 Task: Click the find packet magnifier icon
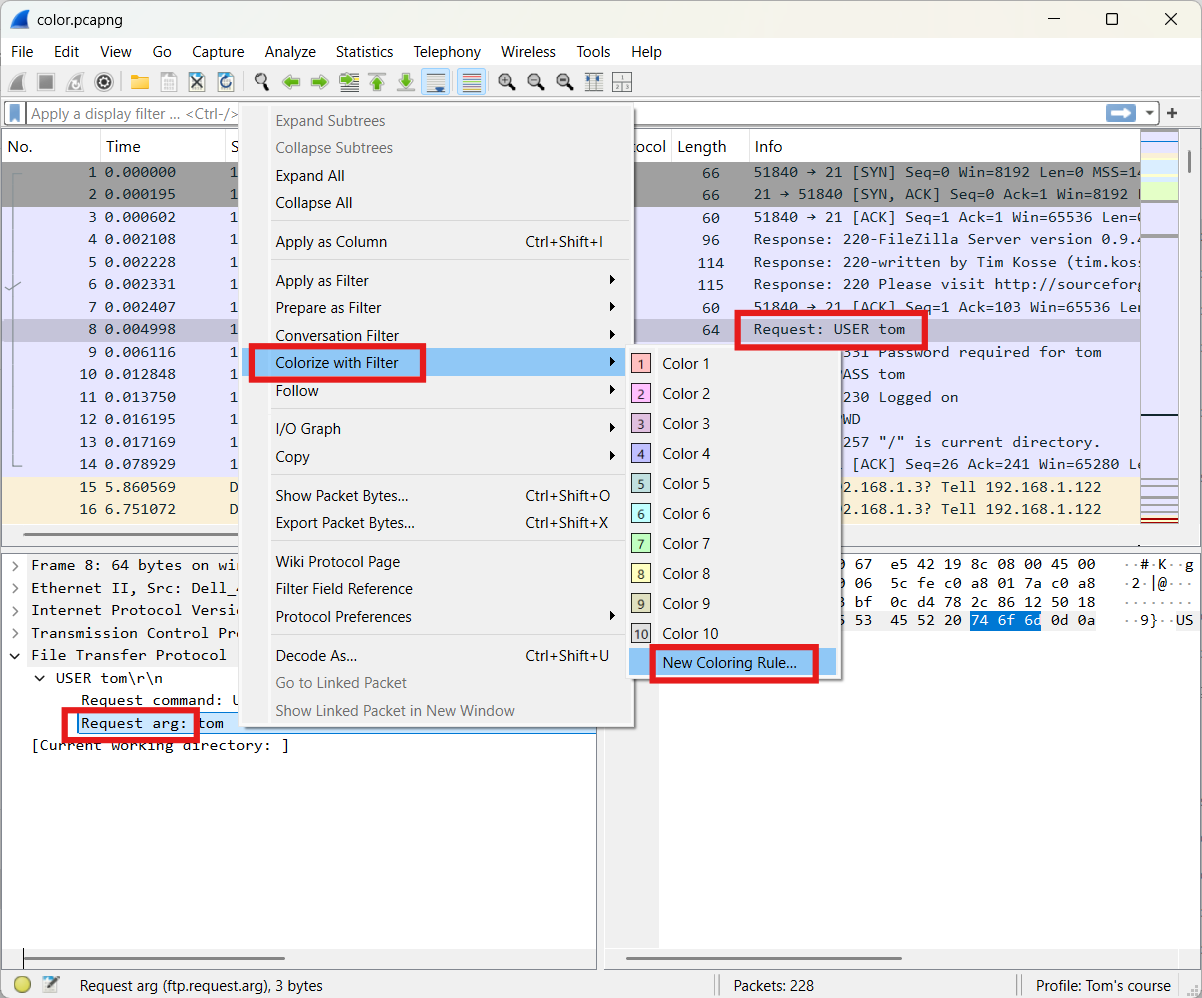click(x=262, y=82)
